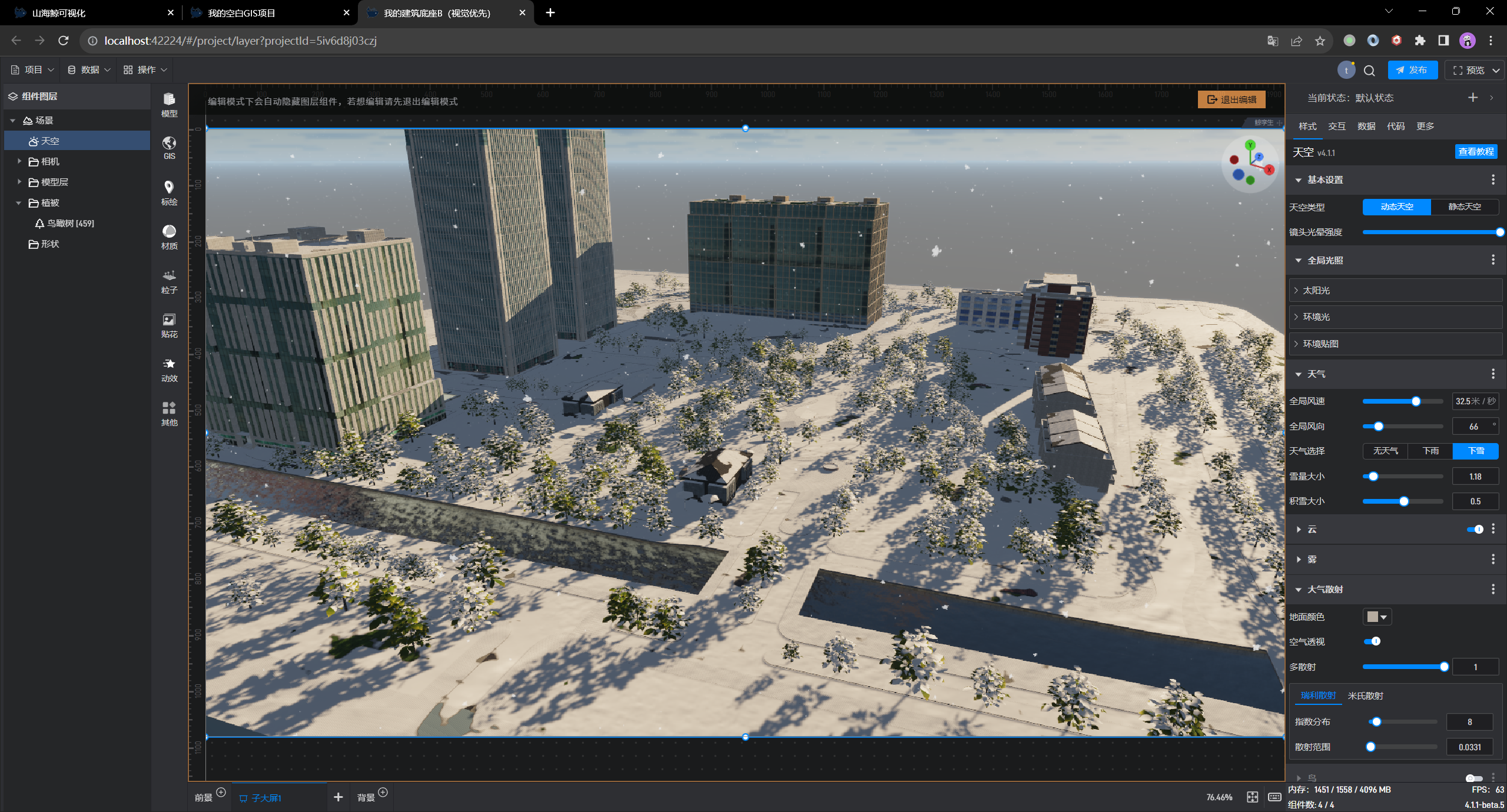Click the 退出编辑 button
This screenshot has width=1507, height=812.
point(1232,99)
